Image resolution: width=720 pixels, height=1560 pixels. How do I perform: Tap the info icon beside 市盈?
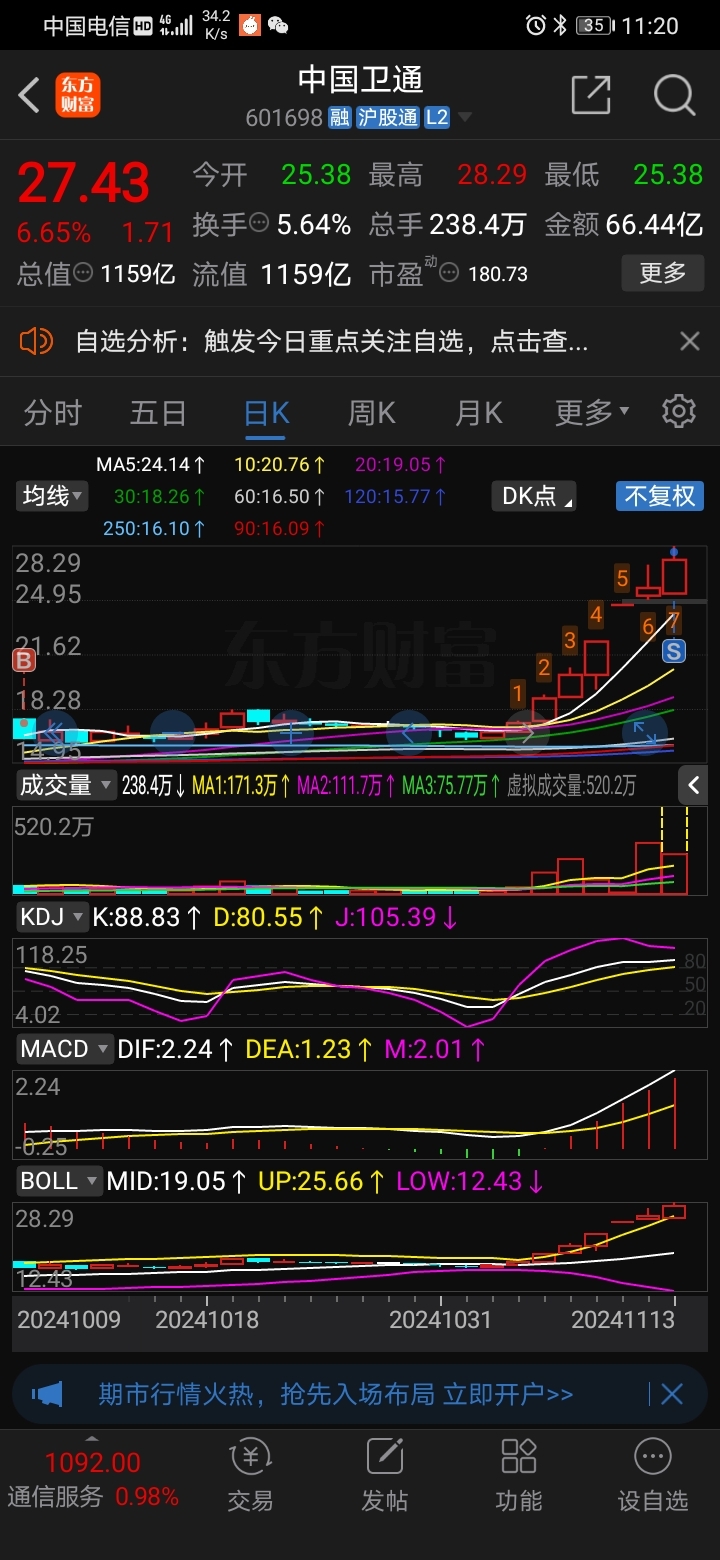point(449,272)
